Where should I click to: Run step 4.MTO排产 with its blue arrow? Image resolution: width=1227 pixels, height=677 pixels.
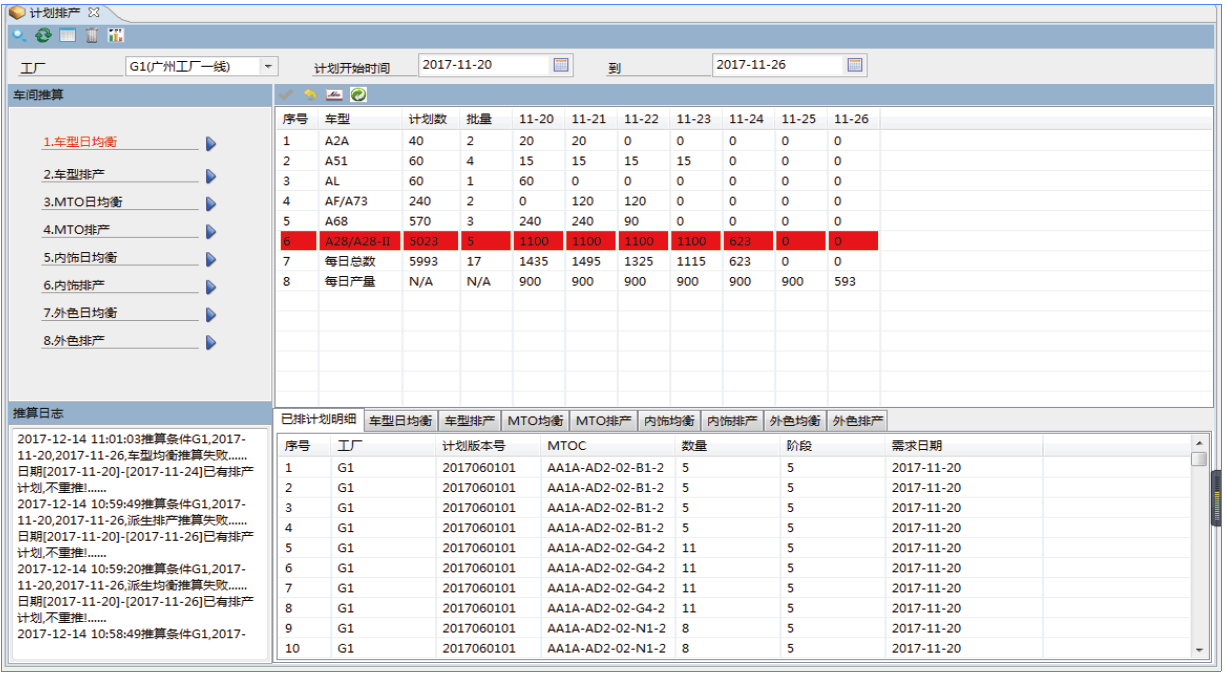coord(211,231)
